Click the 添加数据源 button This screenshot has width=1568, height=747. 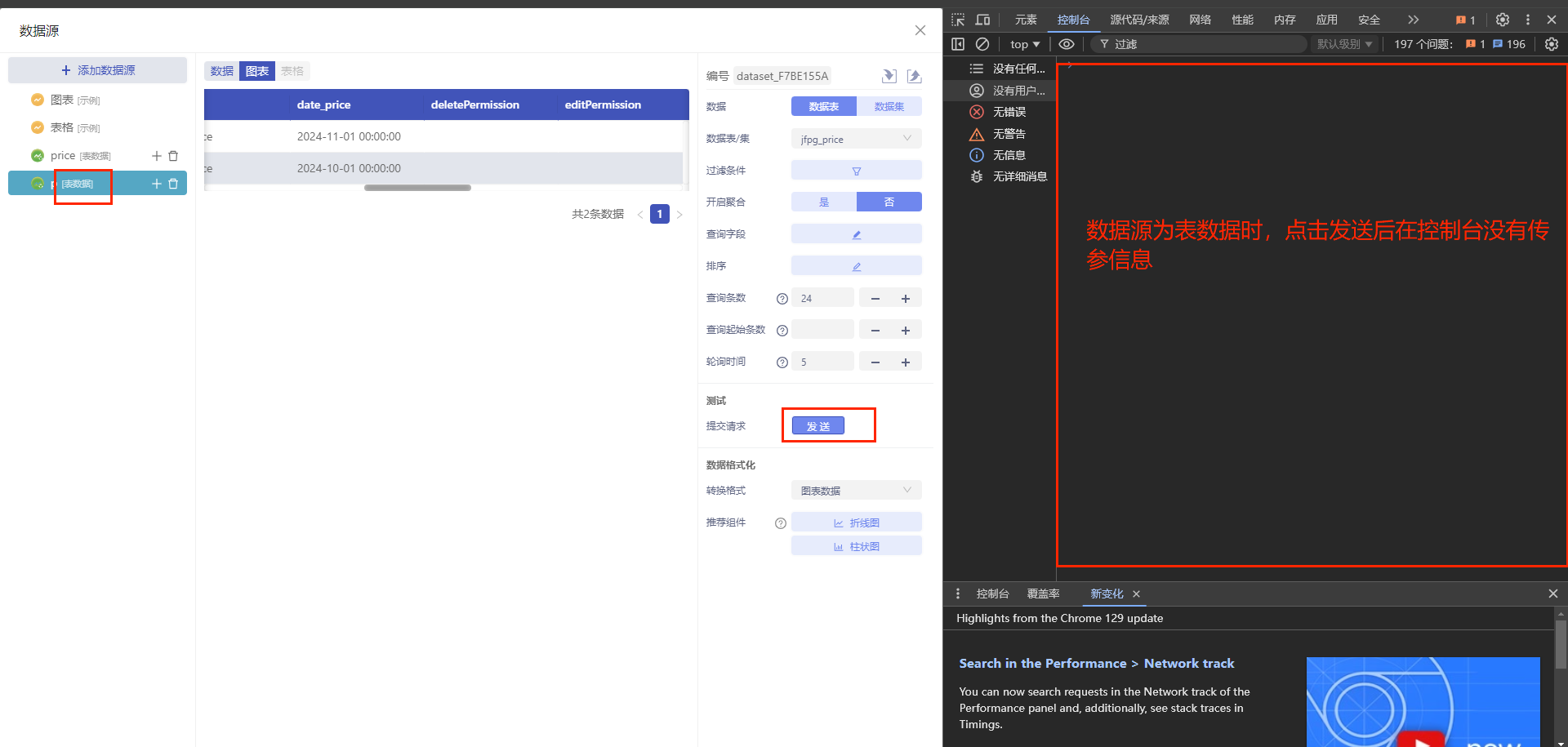pos(98,70)
